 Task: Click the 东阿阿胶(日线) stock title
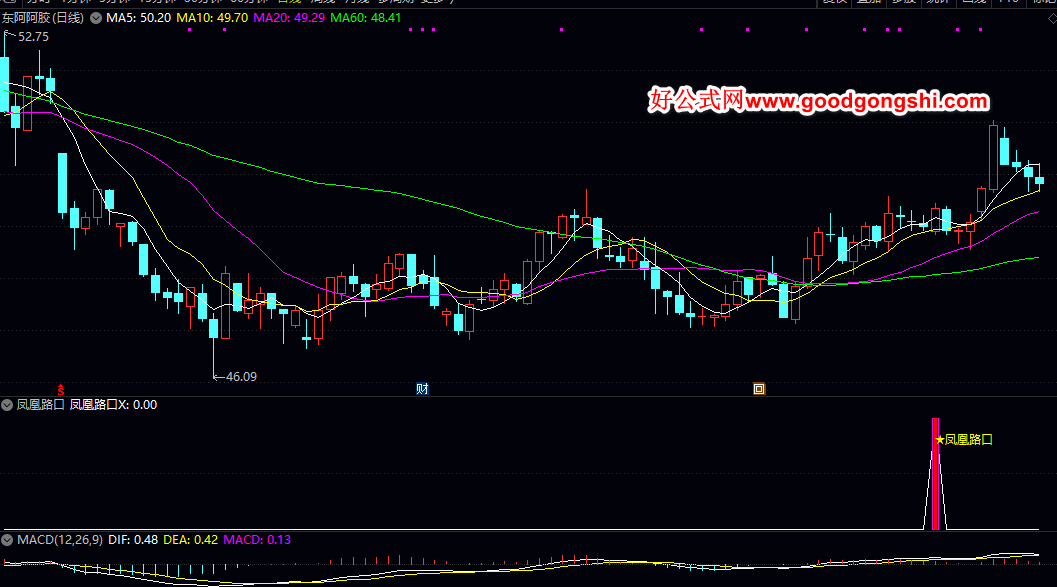coord(42,18)
